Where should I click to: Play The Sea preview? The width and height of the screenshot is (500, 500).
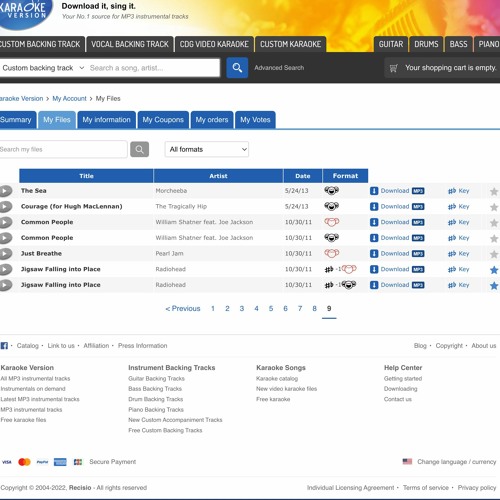click(5, 191)
